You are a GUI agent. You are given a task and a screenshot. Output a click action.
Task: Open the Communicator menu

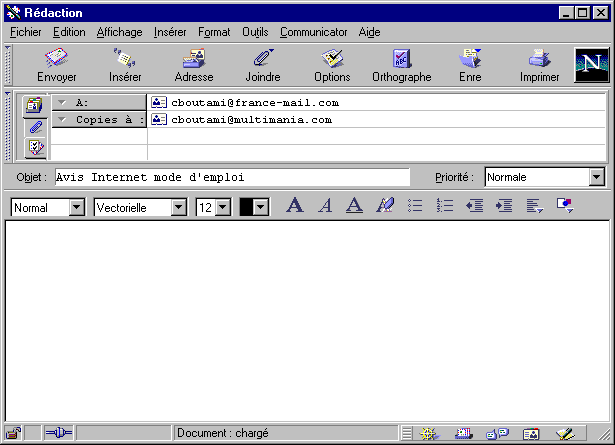tap(313, 32)
